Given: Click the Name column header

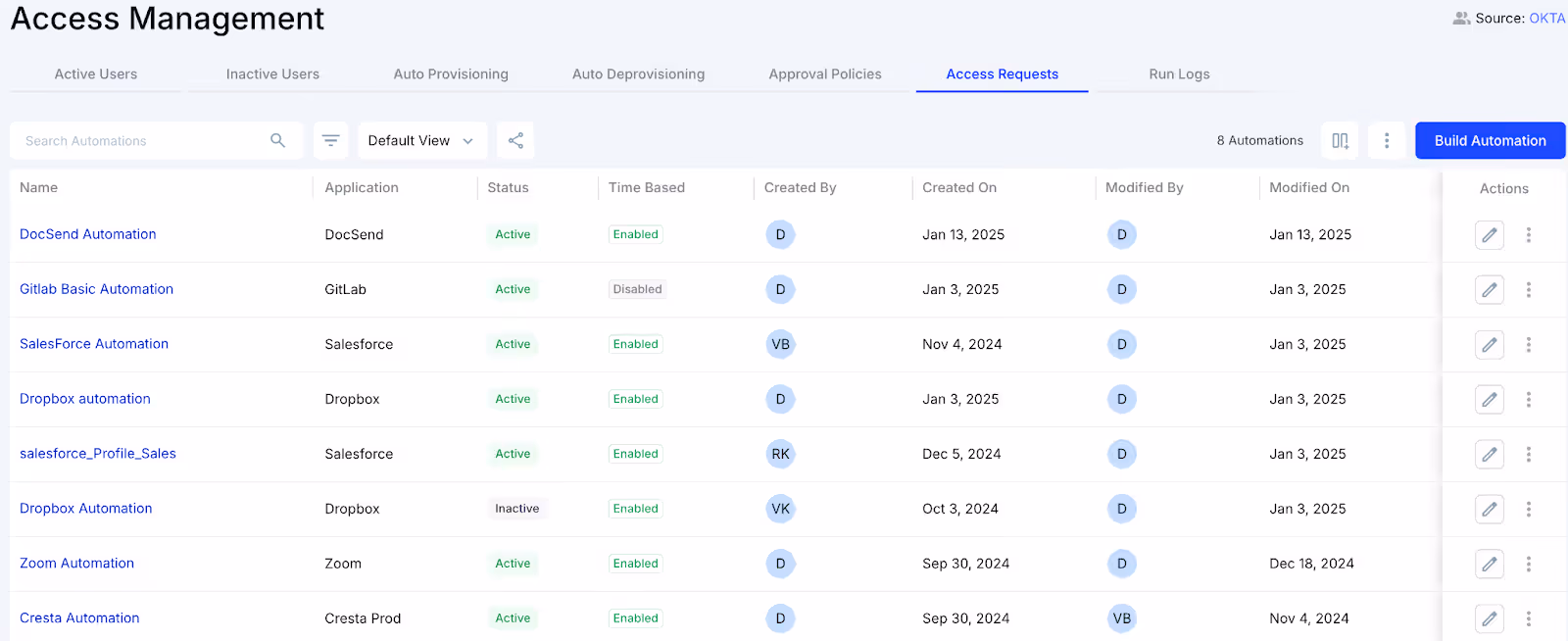Looking at the screenshot, I should coord(38,187).
